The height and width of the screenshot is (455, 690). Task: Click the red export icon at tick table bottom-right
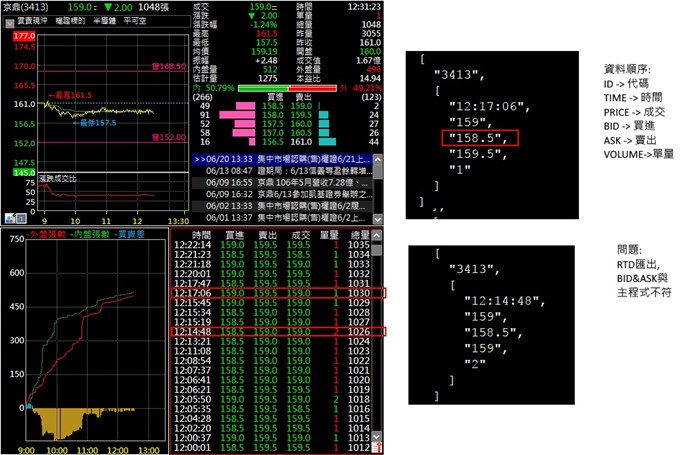(379, 450)
